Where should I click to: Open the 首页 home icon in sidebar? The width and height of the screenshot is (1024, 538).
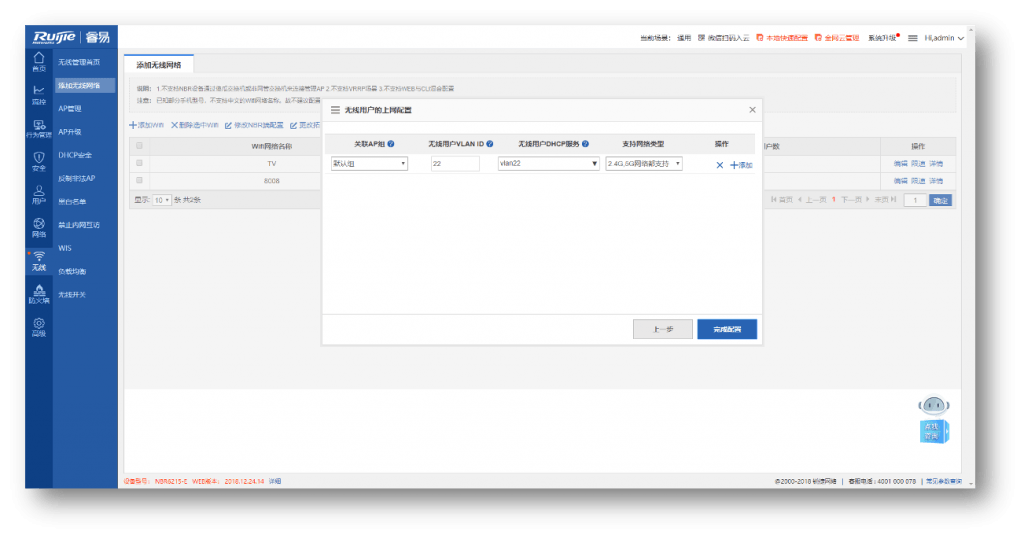tap(39, 61)
